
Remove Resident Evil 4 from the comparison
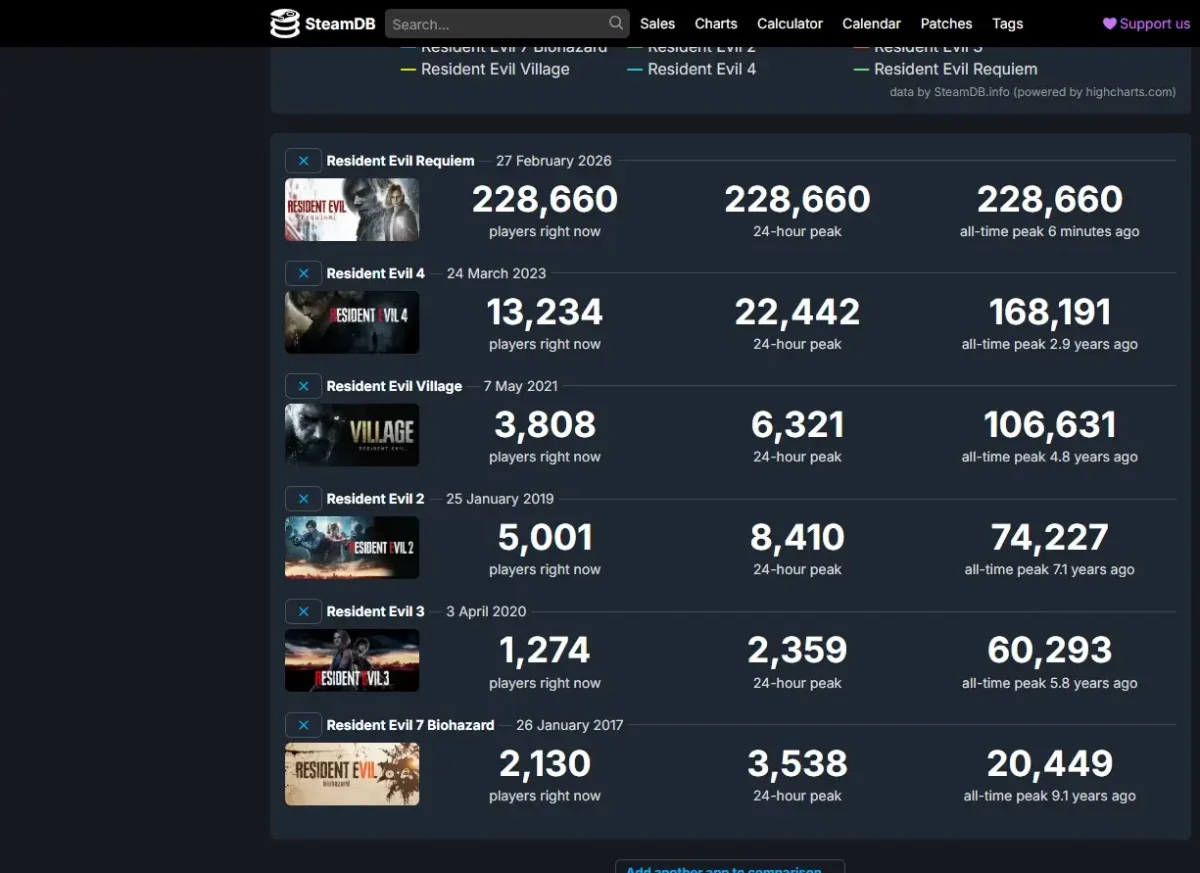[x=302, y=273]
